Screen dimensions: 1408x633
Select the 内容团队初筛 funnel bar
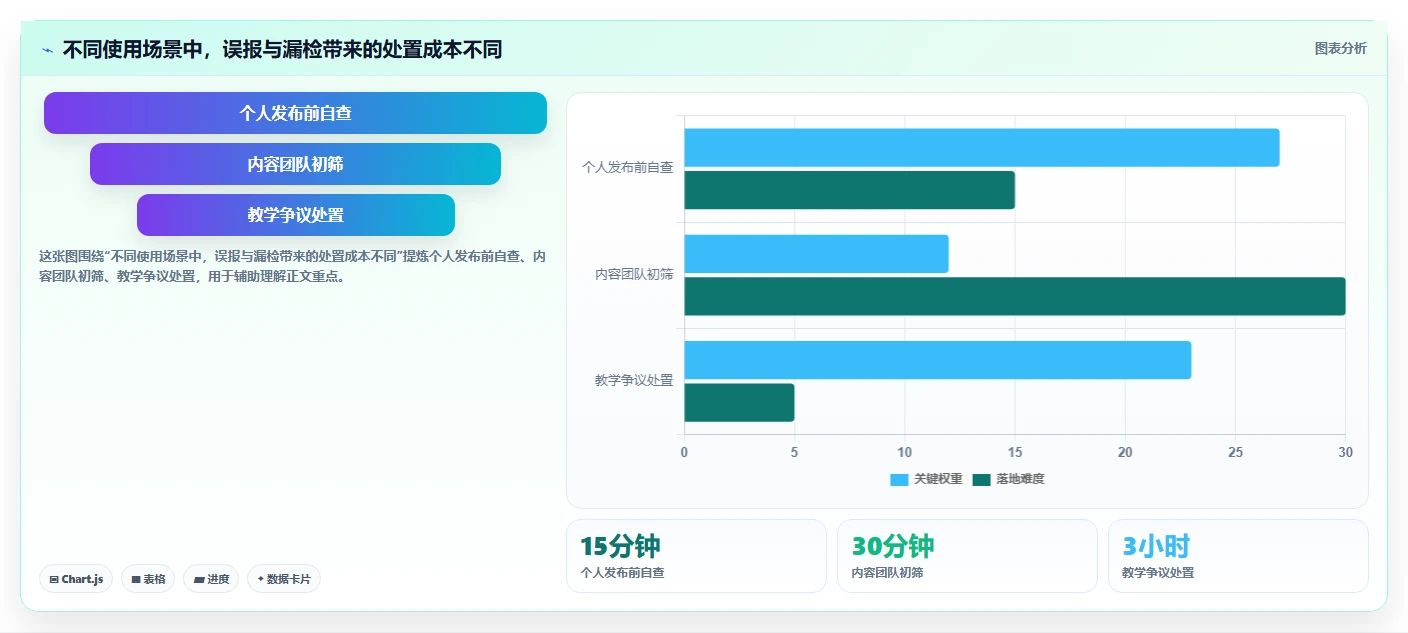295,164
